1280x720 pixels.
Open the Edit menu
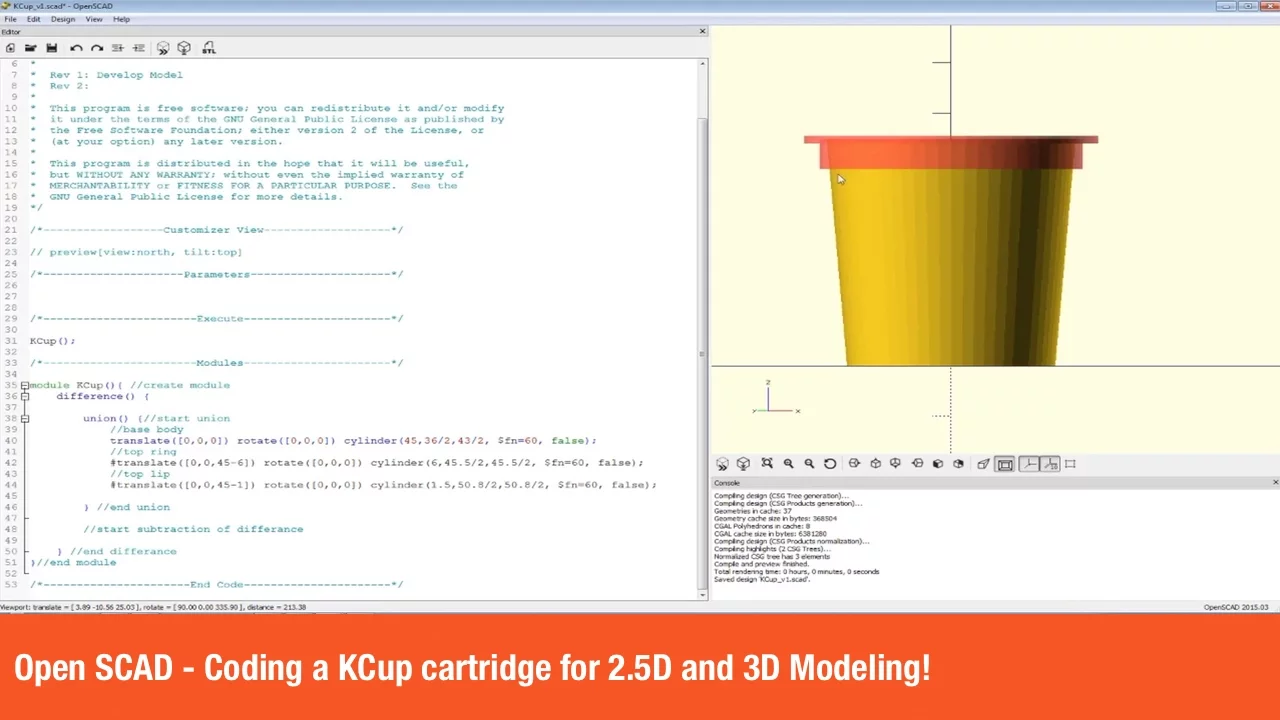click(x=34, y=19)
